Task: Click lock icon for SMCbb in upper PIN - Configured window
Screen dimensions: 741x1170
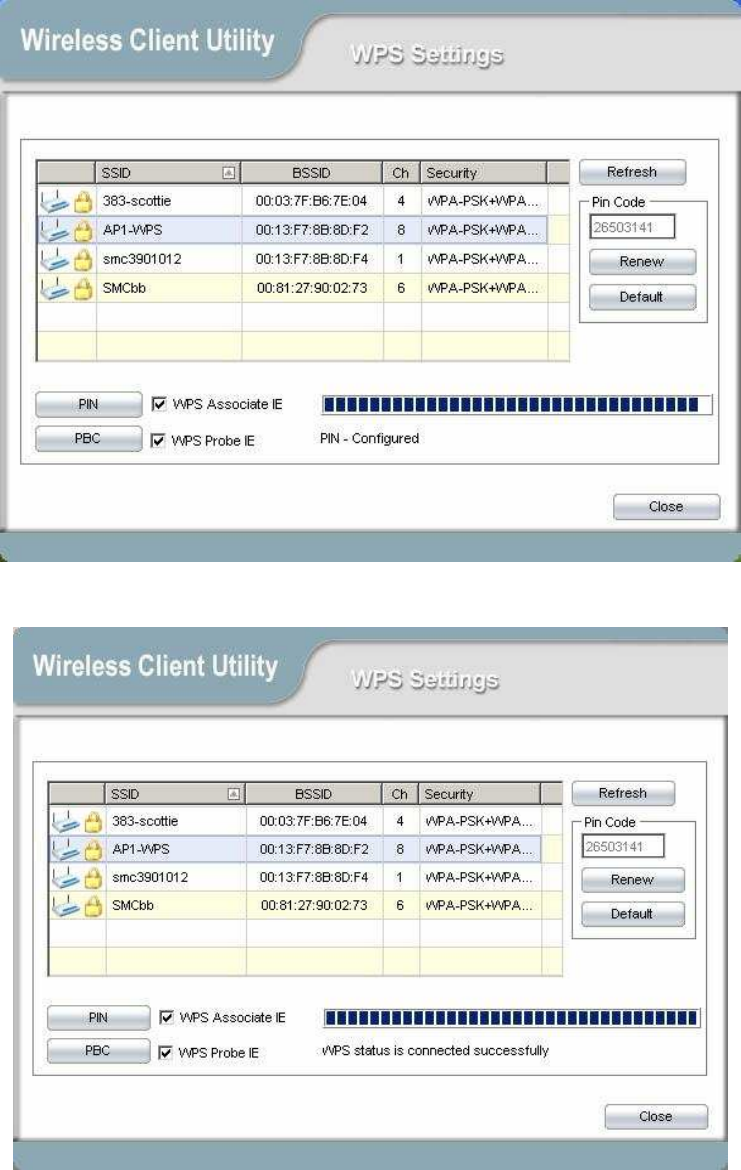Action: point(83,289)
